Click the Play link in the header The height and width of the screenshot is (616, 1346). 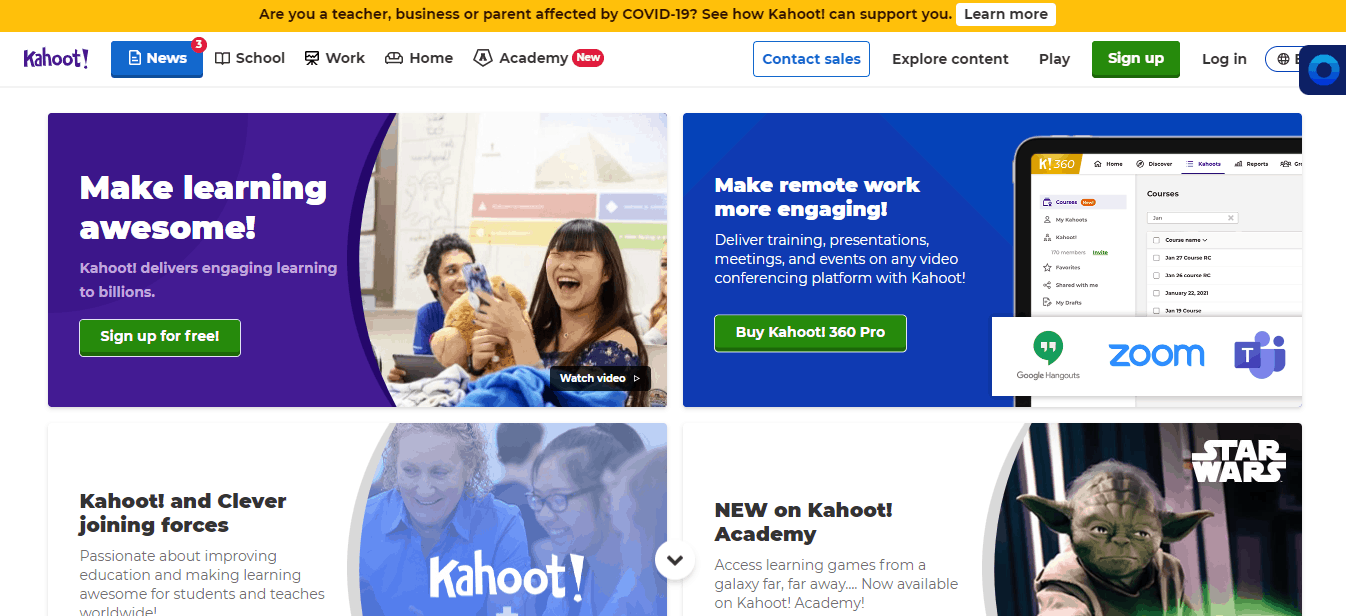tap(1054, 59)
